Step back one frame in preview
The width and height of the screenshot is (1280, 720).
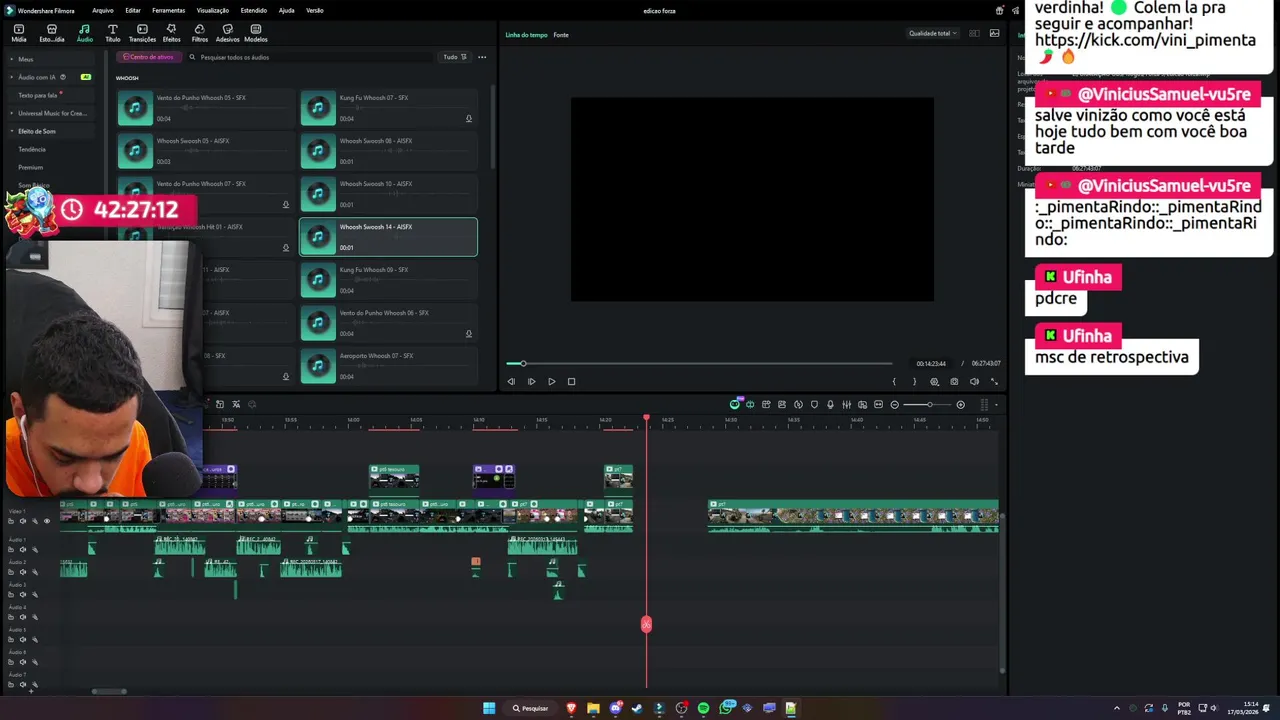pyautogui.click(x=511, y=381)
